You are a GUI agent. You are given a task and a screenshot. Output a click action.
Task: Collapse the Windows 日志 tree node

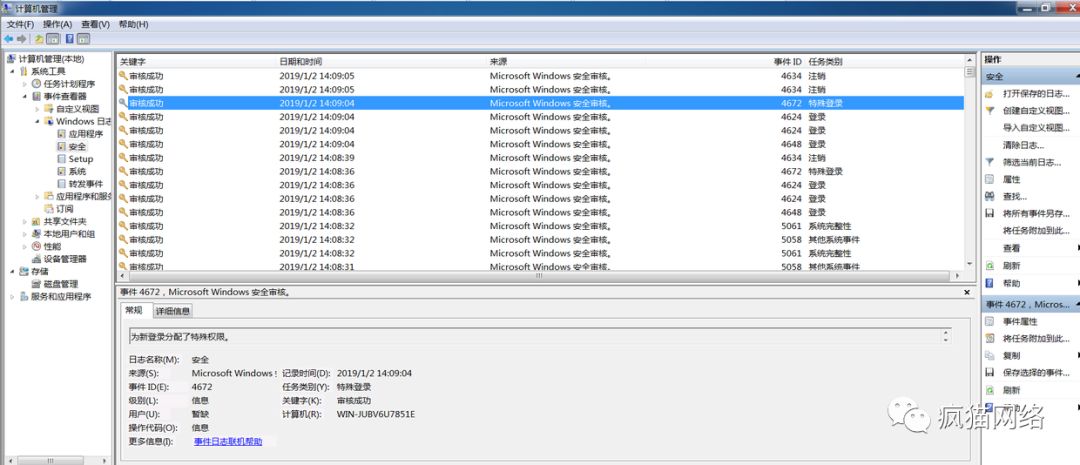click(37, 121)
